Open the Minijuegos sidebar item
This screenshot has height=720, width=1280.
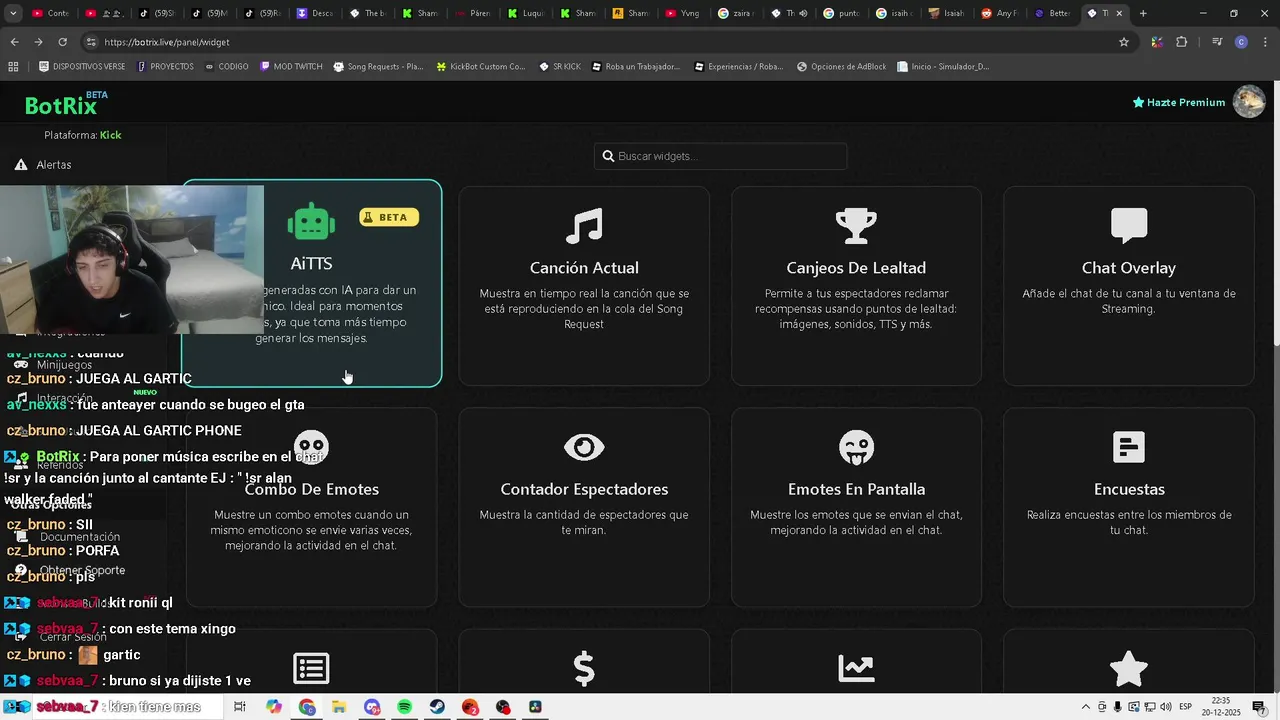point(64,365)
